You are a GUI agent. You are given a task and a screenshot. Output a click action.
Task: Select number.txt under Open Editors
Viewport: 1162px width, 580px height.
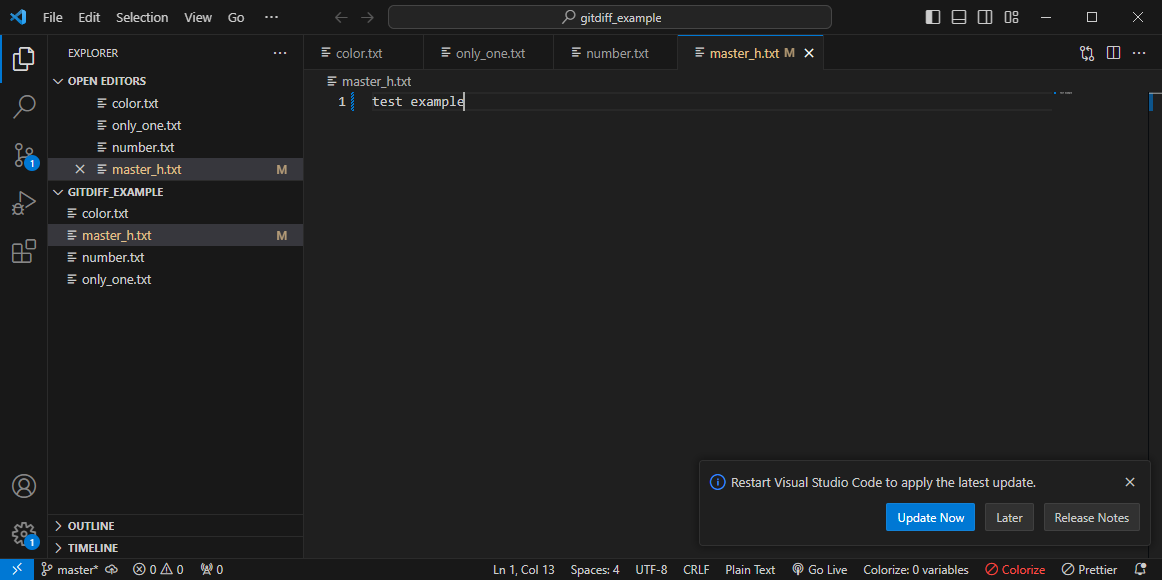[x=175, y=147]
